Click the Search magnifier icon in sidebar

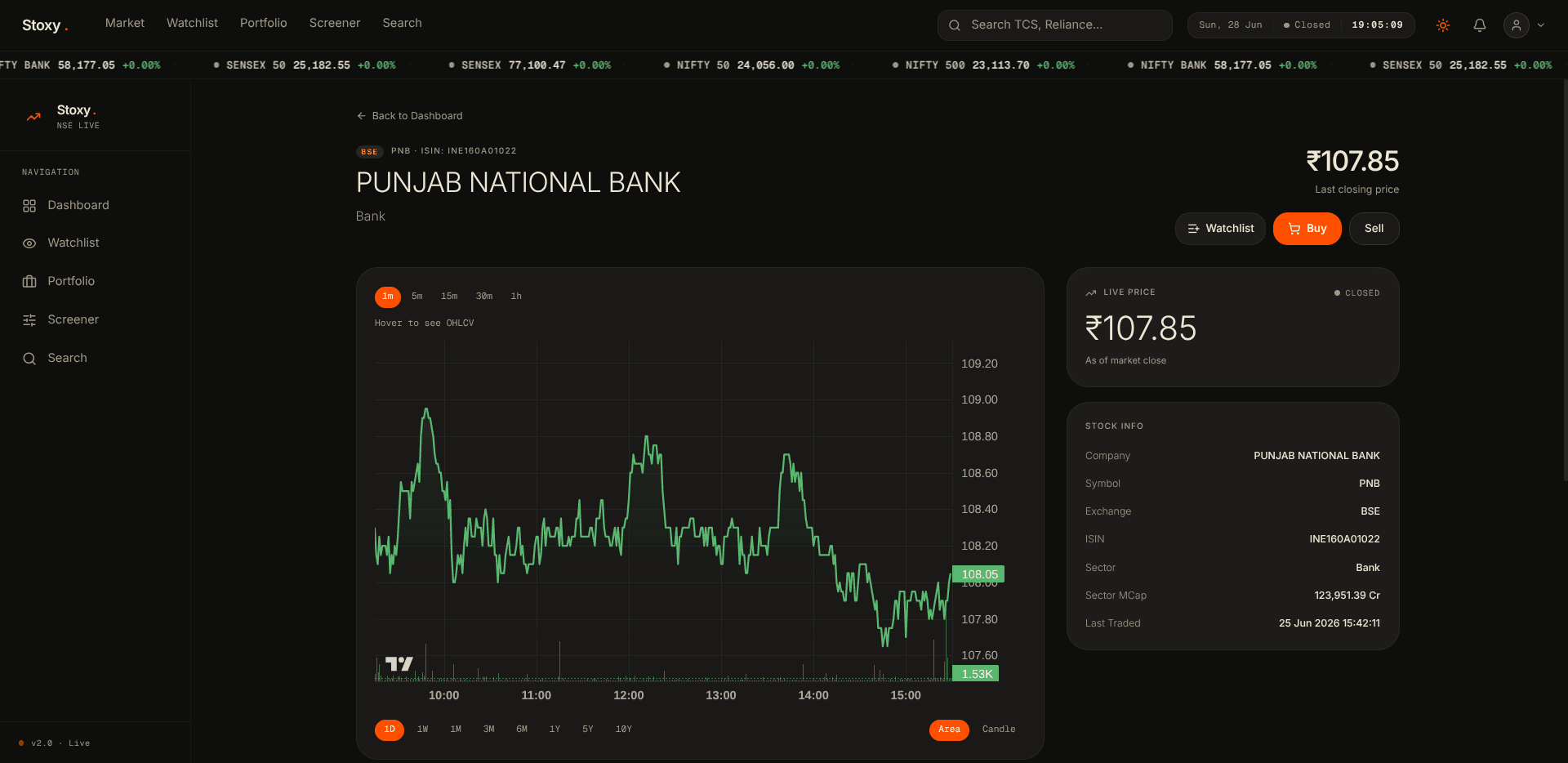[x=29, y=359]
